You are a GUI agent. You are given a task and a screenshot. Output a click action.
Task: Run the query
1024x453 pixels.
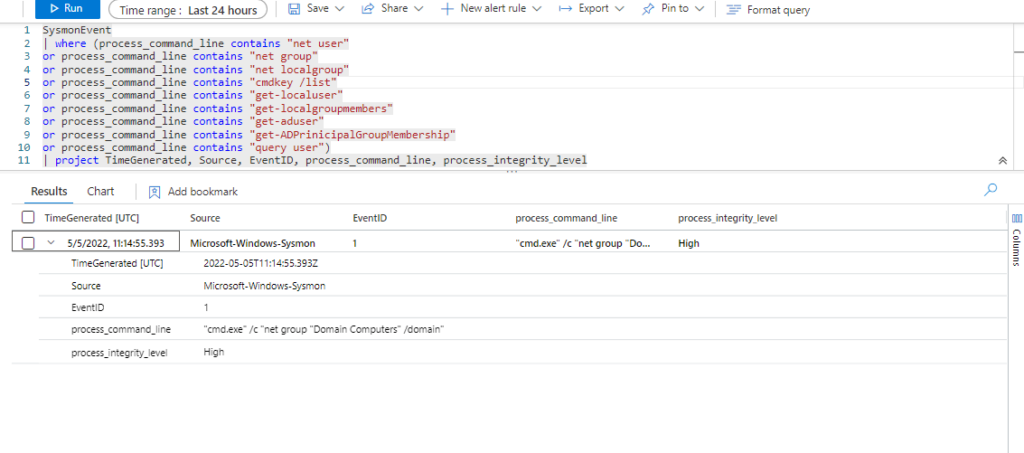pyautogui.click(x=67, y=9)
